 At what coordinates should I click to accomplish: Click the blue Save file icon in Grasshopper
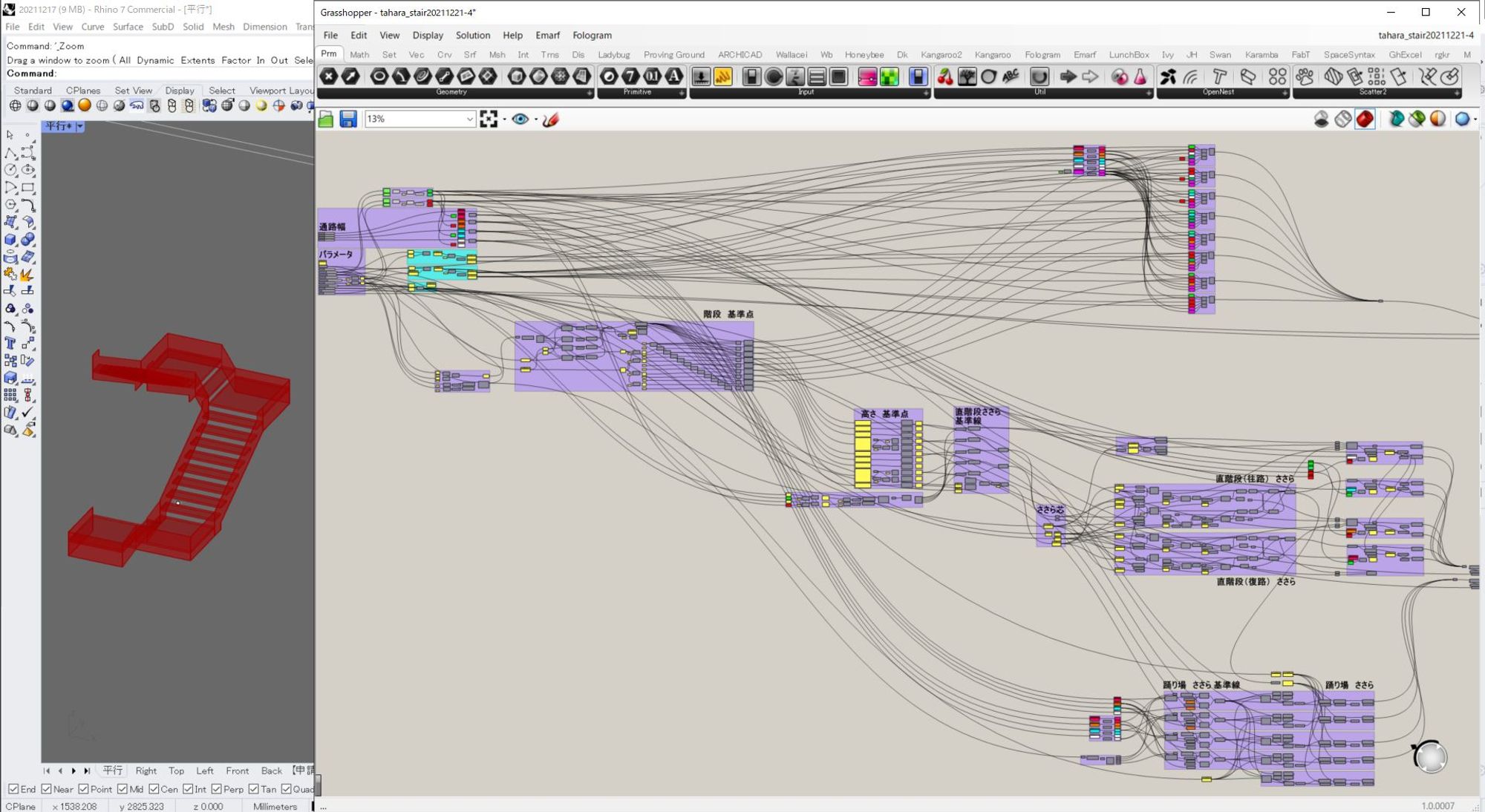(x=348, y=119)
